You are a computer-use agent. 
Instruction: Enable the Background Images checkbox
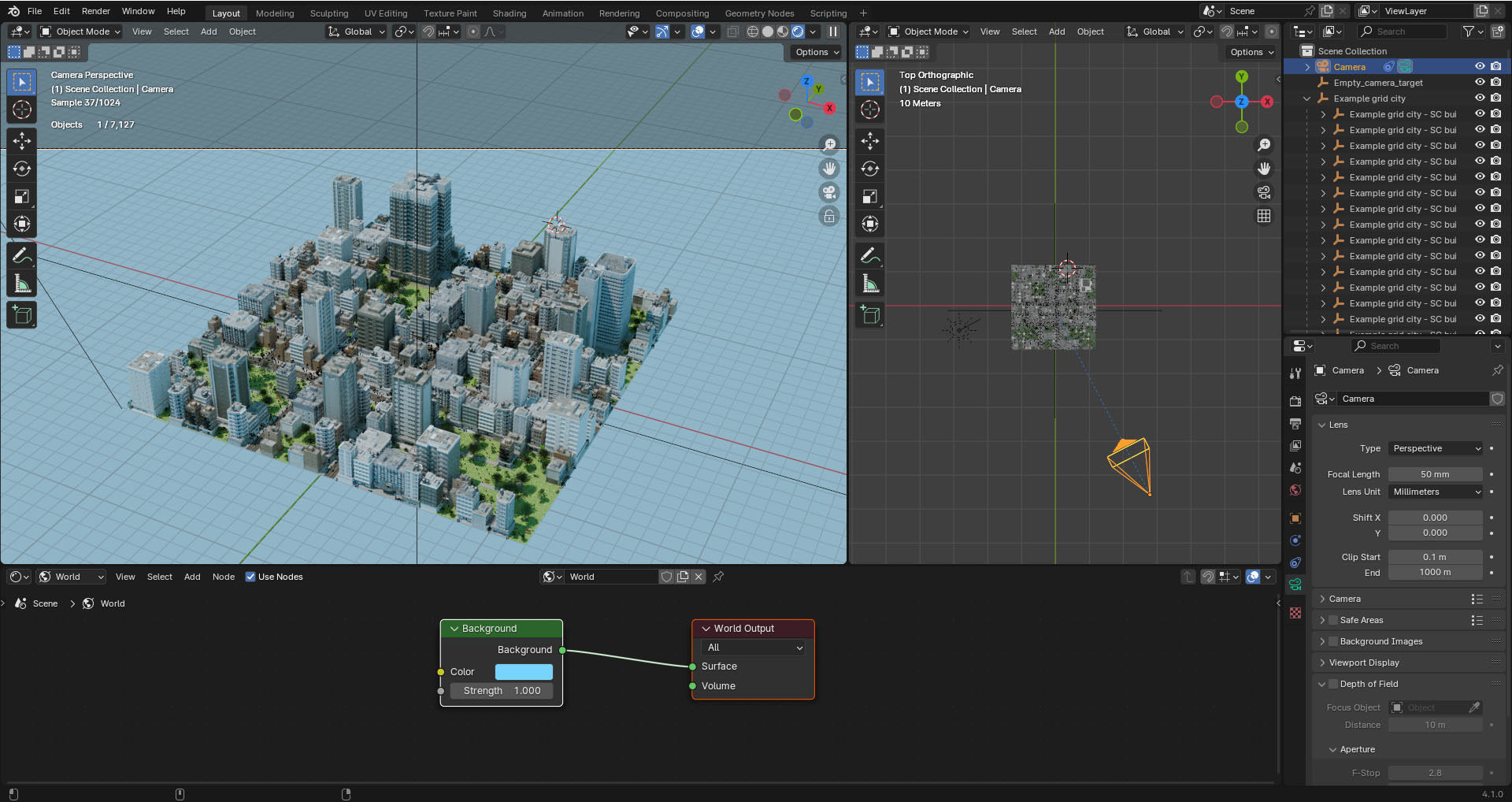1333,641
